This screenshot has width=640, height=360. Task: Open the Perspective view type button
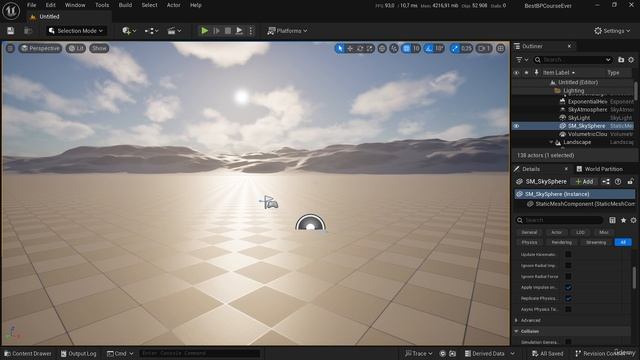40,48
